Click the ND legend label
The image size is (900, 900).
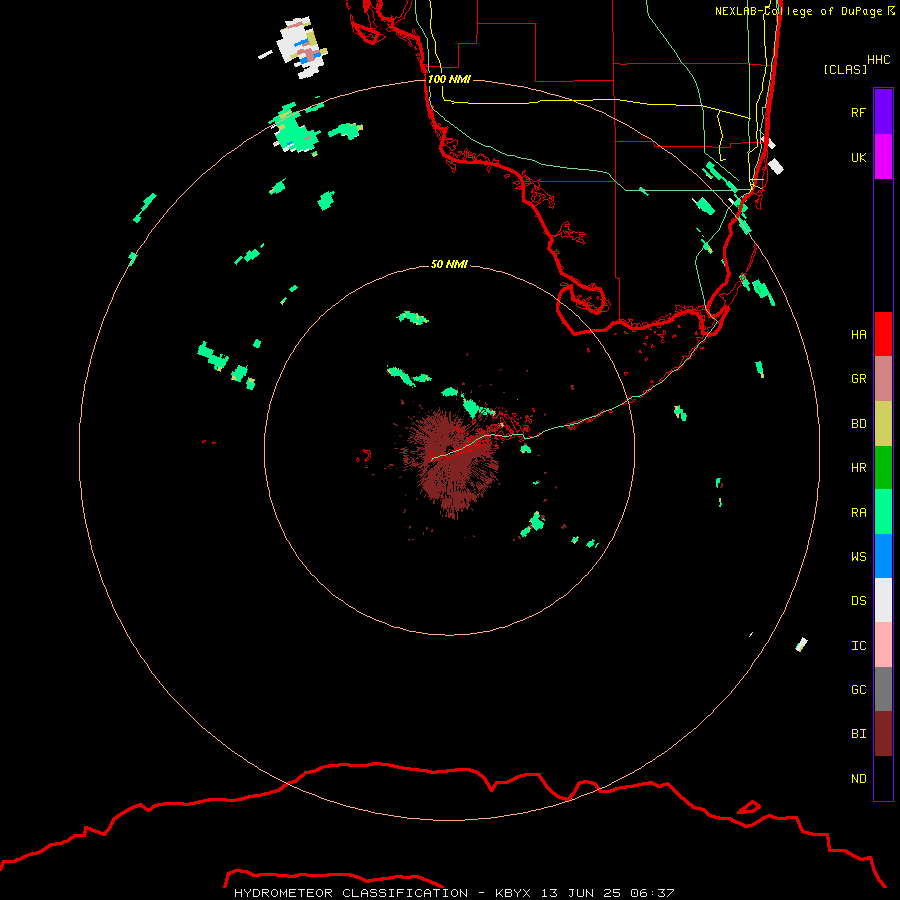[x=859, y=779]
